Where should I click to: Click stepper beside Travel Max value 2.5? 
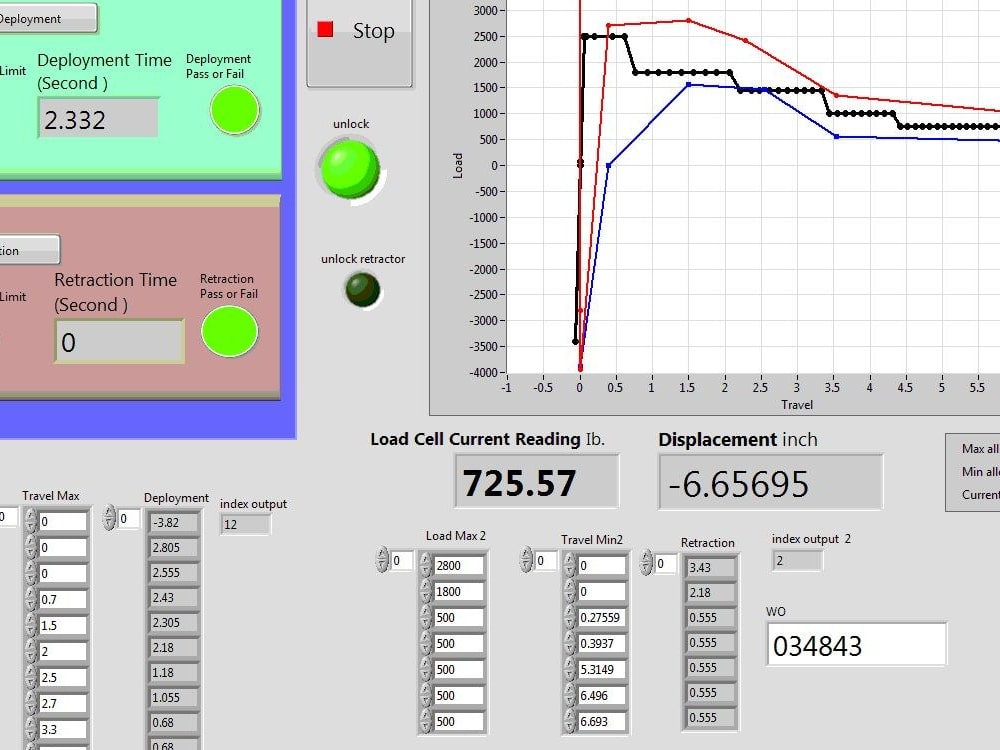pyautogui.click(x=31, y=677)
